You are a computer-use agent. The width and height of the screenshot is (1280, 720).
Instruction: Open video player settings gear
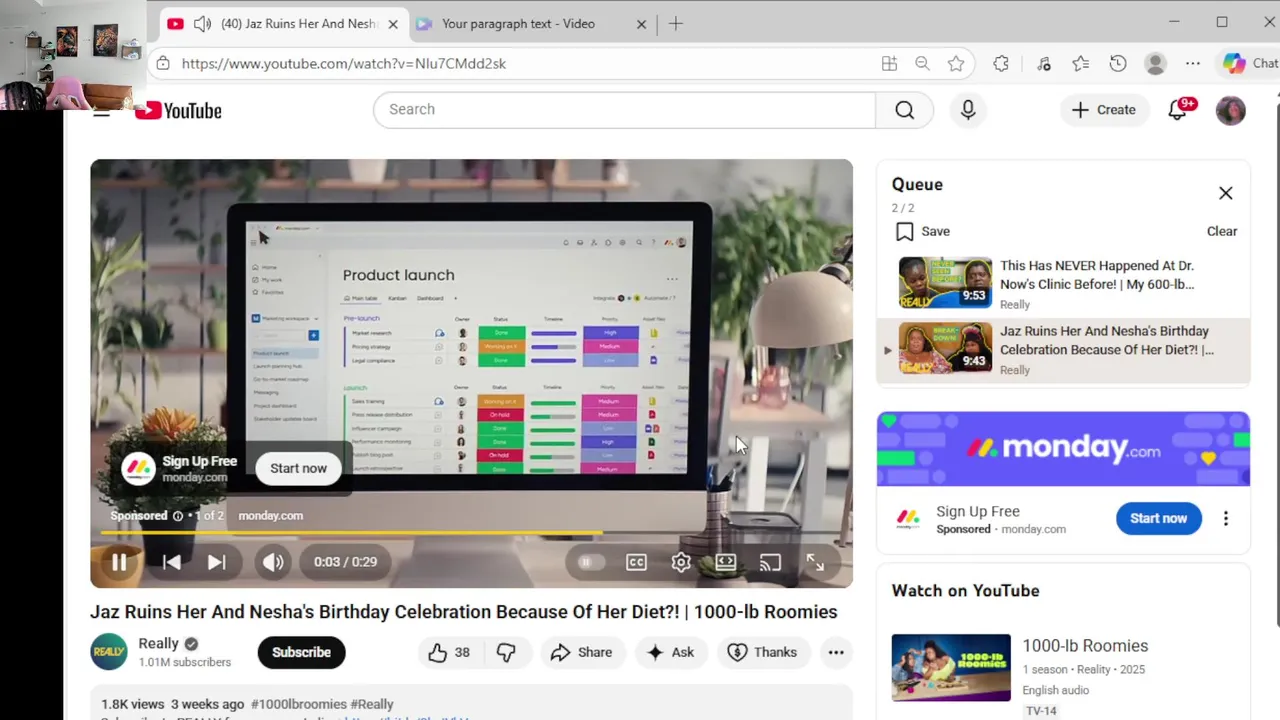pos(681,562)
